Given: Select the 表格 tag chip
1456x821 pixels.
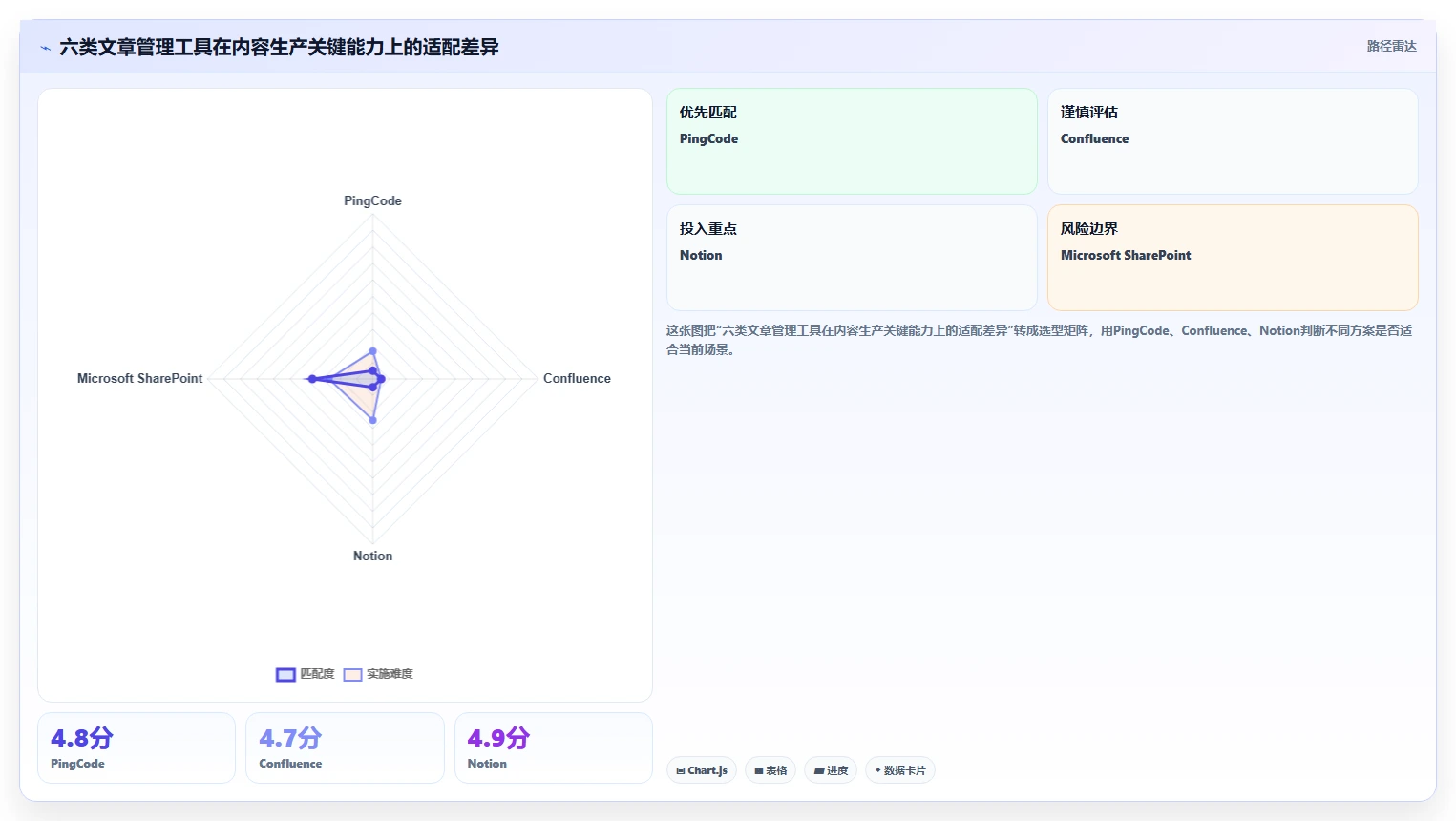Looking at the screenshot, I should (770, 770).
